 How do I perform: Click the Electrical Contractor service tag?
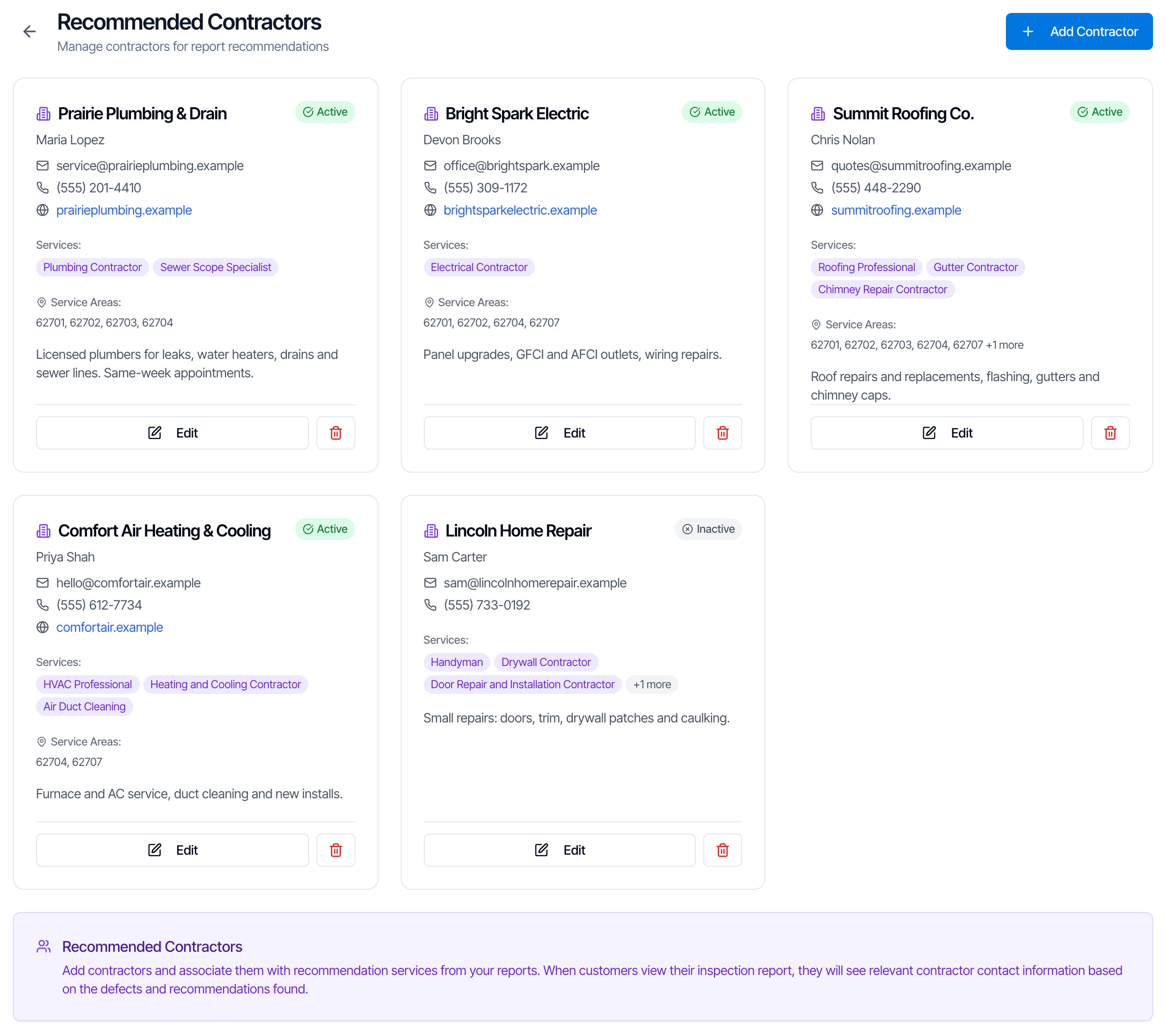click(478, 267)
